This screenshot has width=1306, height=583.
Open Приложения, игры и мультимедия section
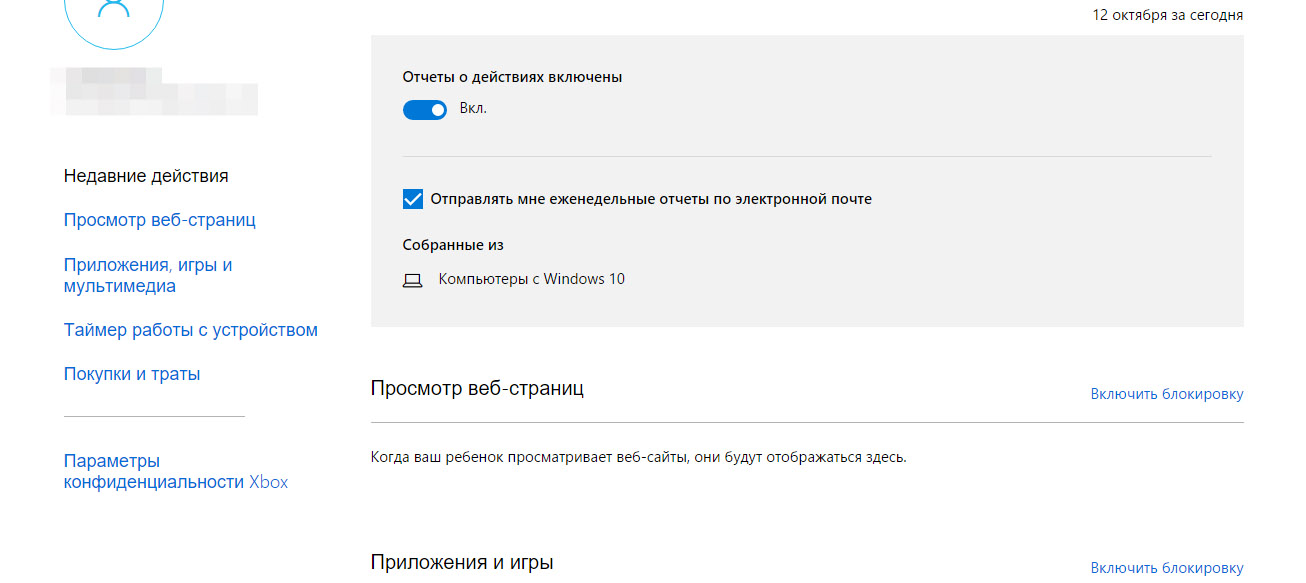click(x=148, y=276)
